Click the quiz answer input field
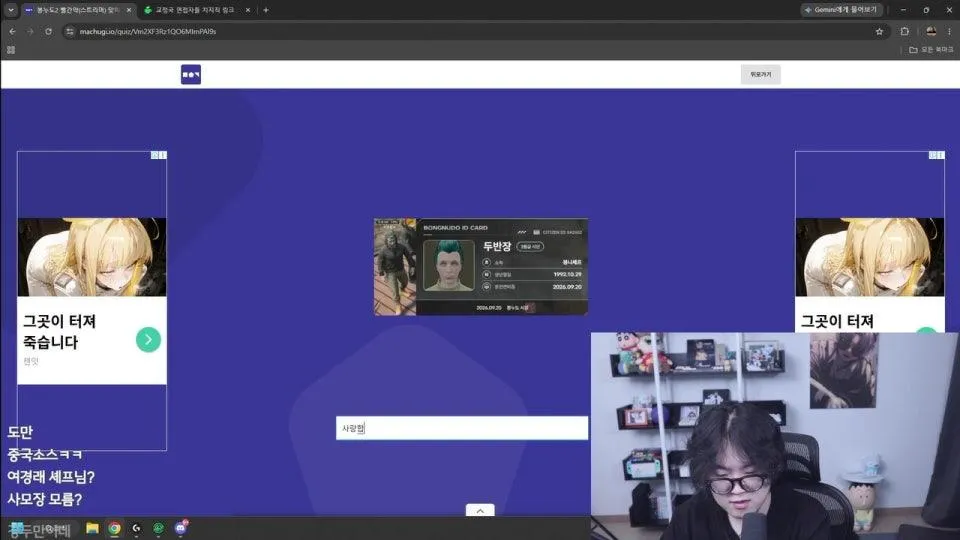This screenshot has height=540, width=960. tap(462, 428)
